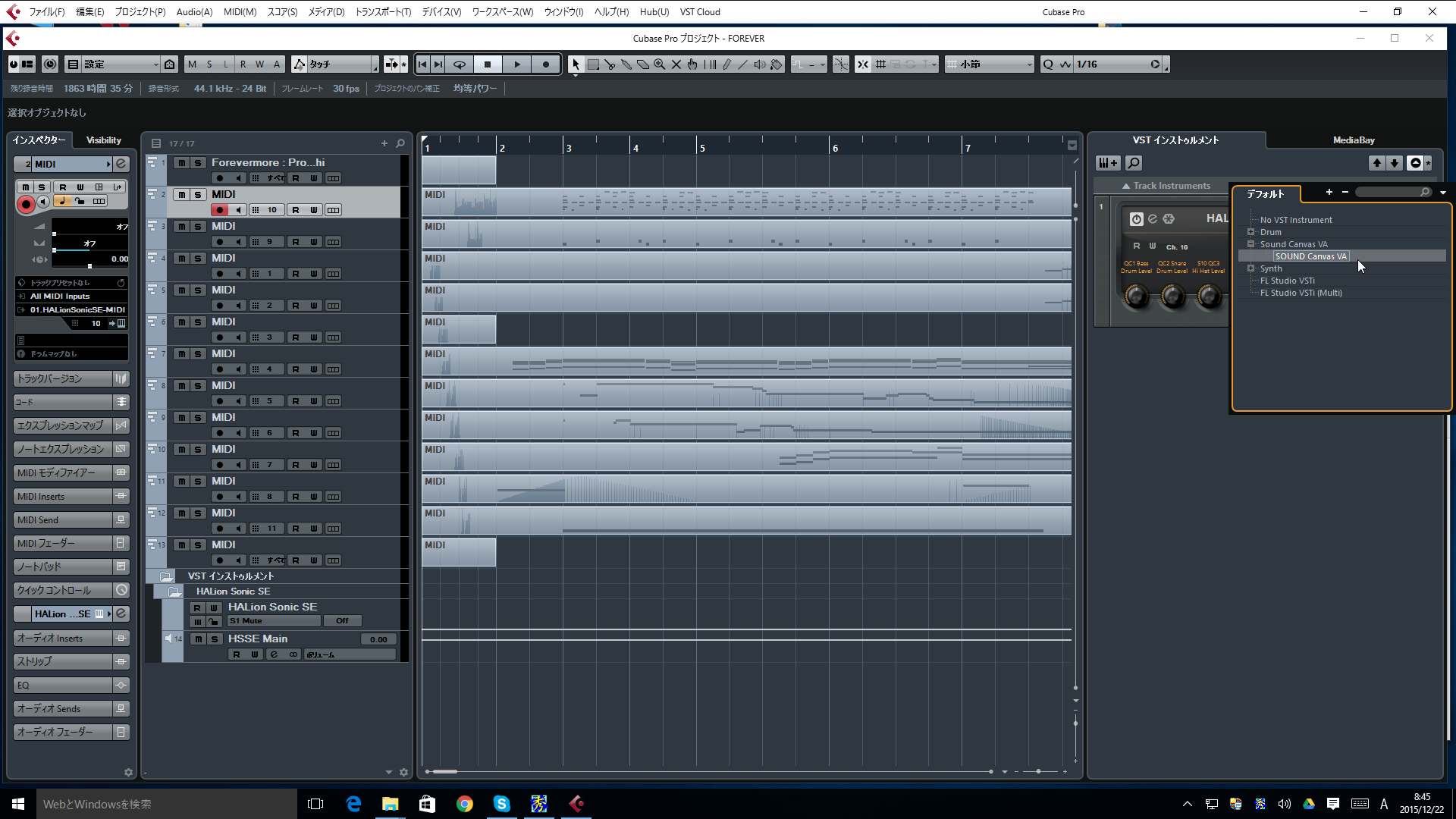Click the Cycle loop transport button
Screen dimensions: 1456x819
point(460,64)
